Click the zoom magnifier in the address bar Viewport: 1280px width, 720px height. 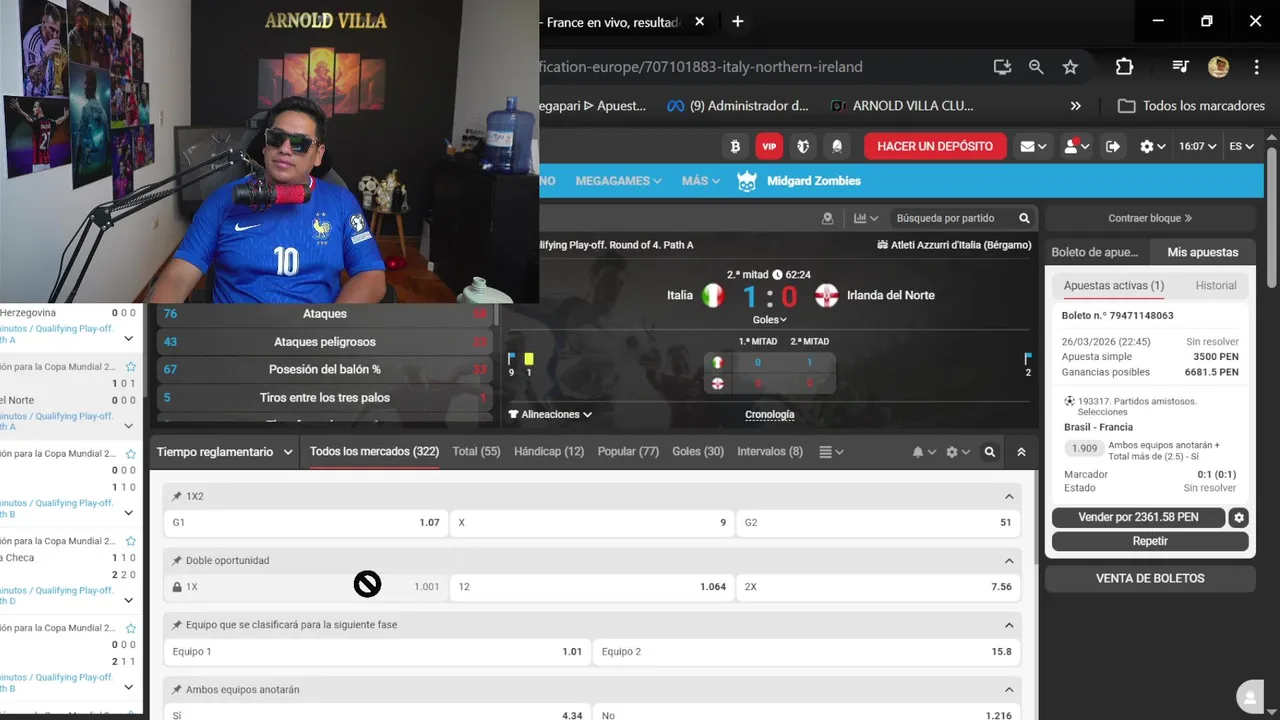(1036, 67)
